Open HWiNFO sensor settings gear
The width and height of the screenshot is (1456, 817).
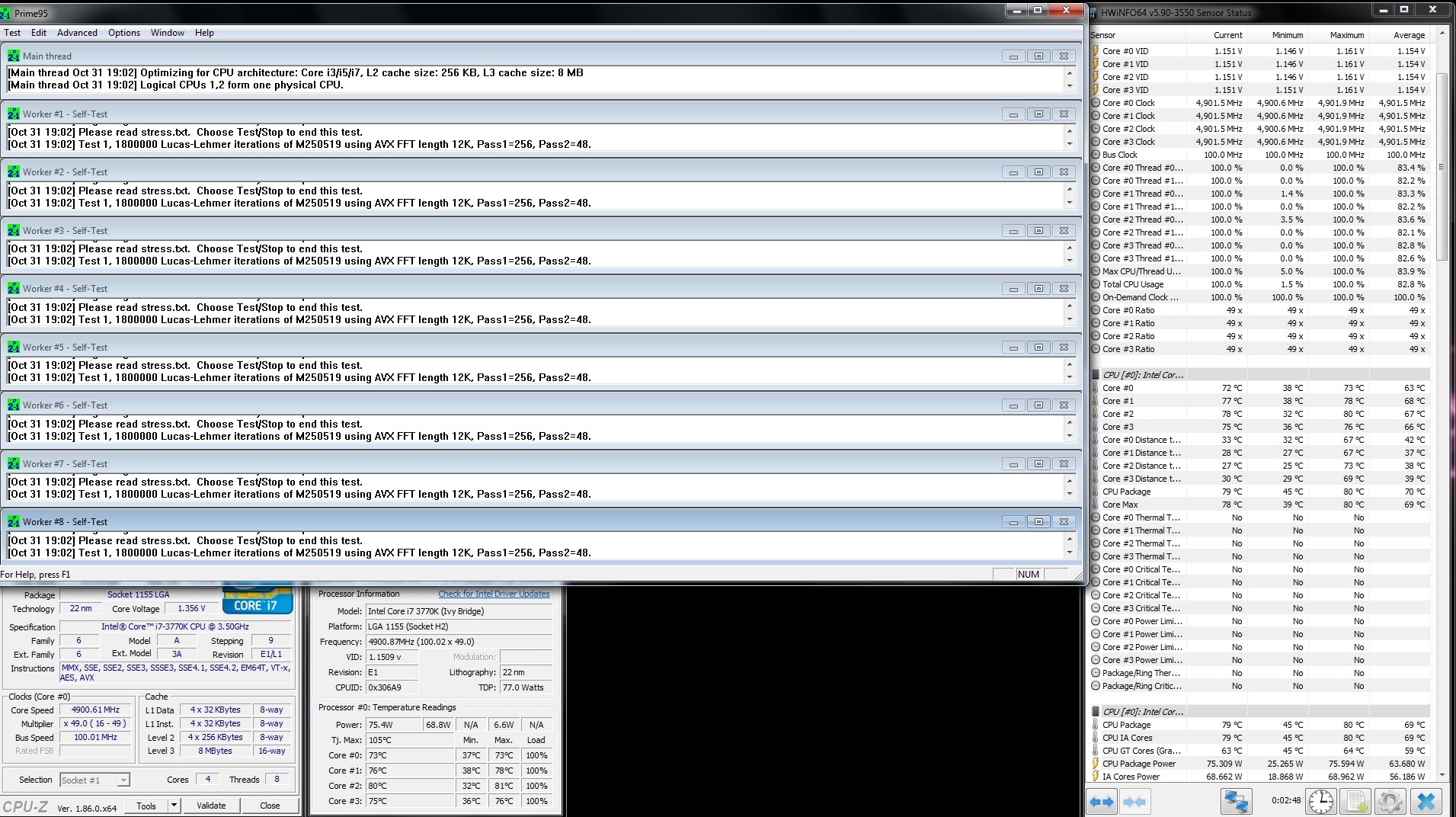pyautogui.click(x=1390, y=802)
